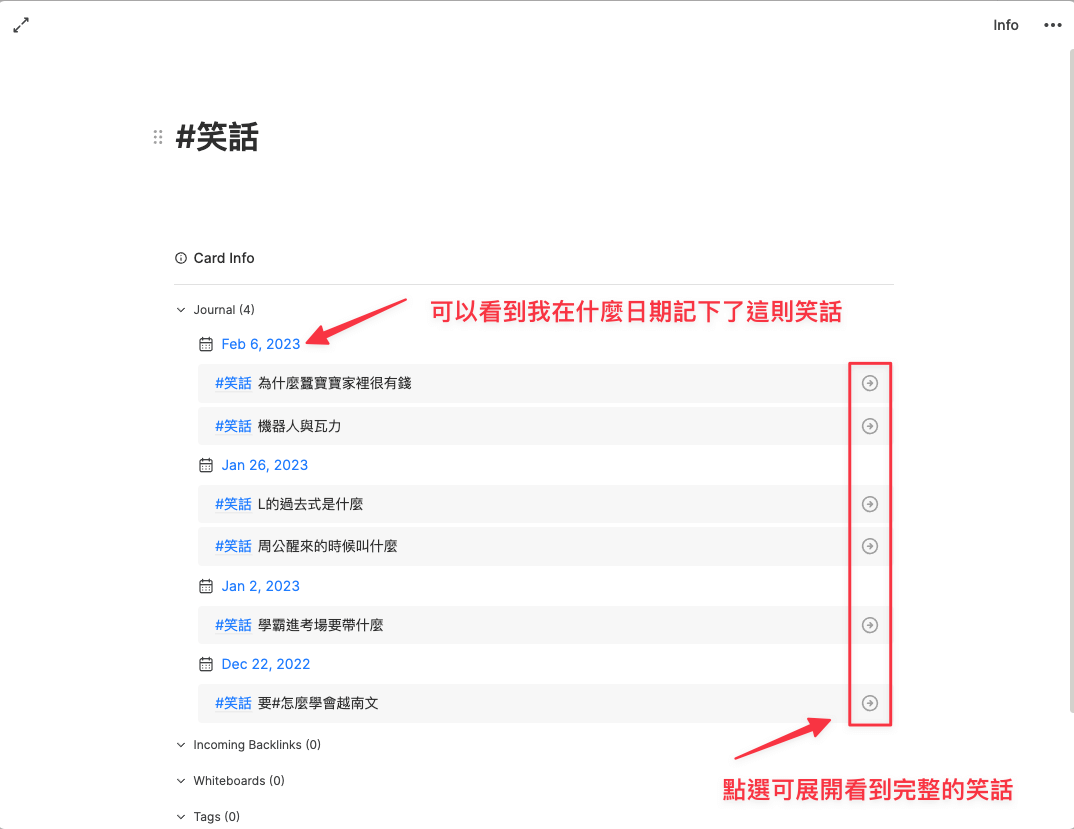Expand the Incoming Backlinks (0) section
The height and width of the screenshot is (829, 1074).
click(181, 745)
